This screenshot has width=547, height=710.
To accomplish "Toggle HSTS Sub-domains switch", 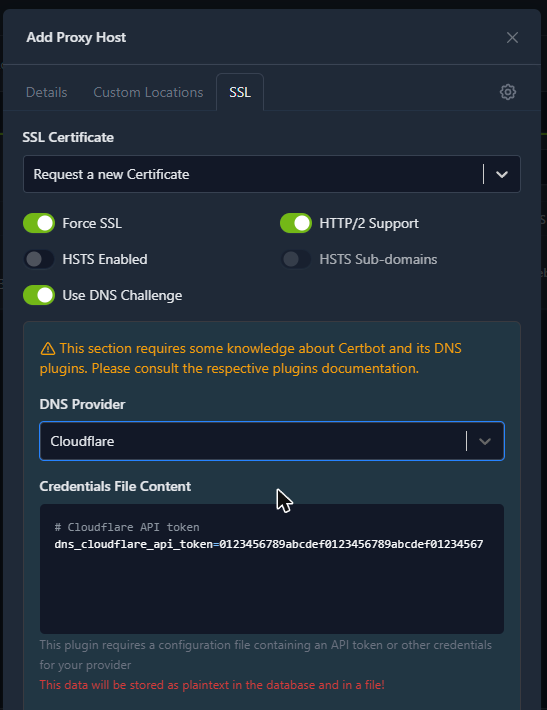I will click(x=296, y=259).
